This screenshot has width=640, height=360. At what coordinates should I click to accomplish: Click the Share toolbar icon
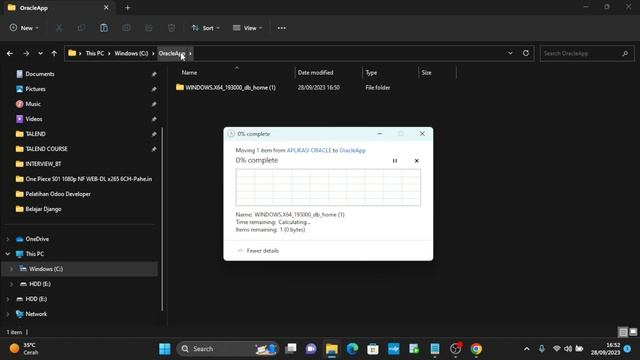pos(149,28)
